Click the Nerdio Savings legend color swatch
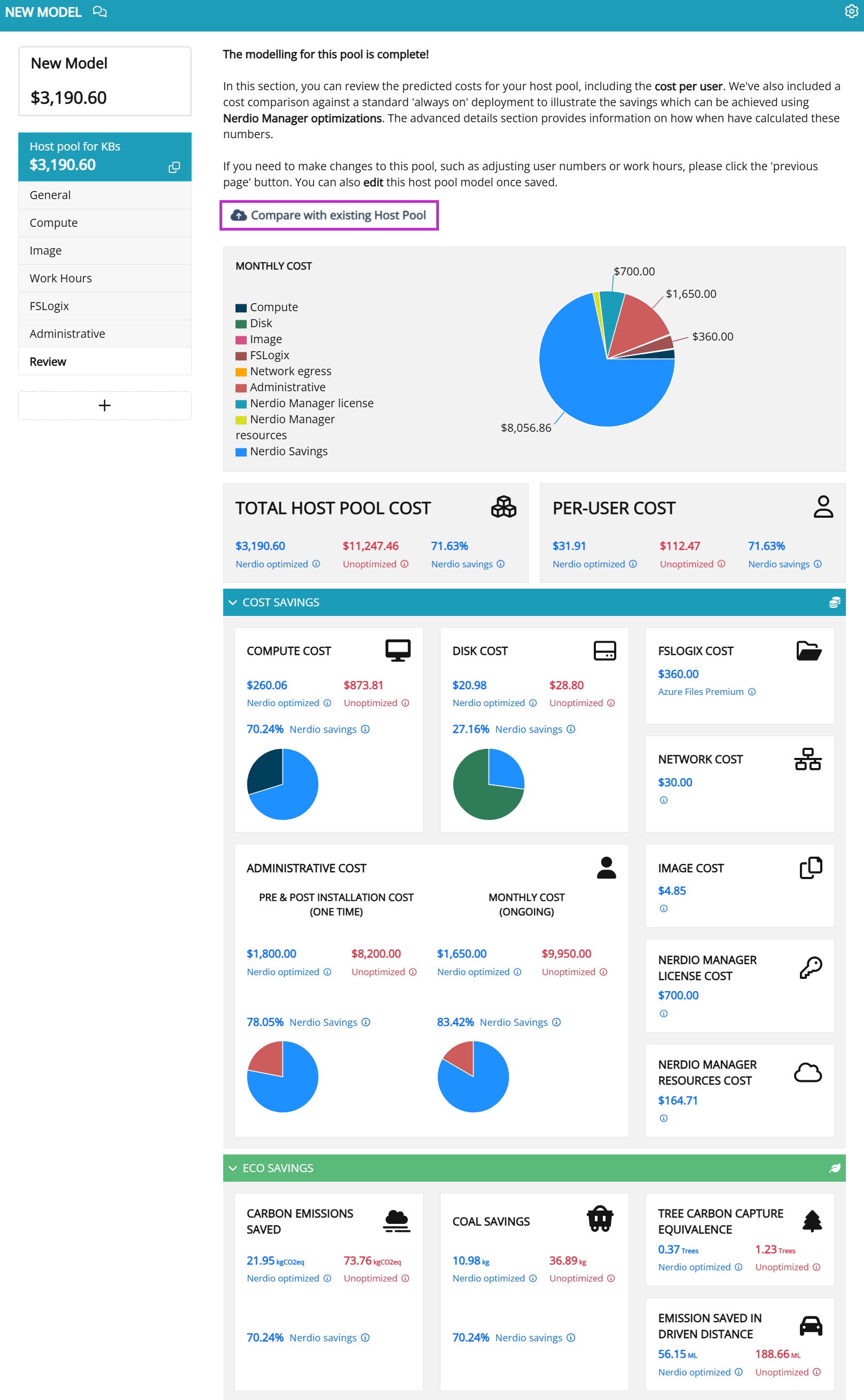Screen dimensions: 864x1400 click(241, 451)
